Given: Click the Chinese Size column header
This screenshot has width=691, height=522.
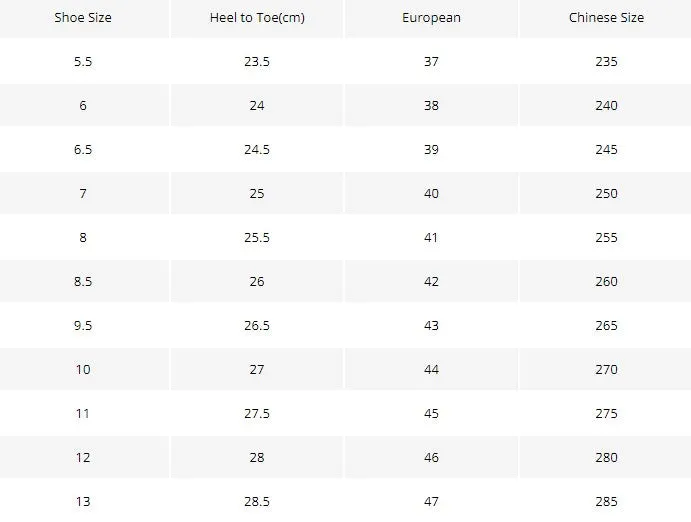Looking at the screenshot, I should 606,18.
